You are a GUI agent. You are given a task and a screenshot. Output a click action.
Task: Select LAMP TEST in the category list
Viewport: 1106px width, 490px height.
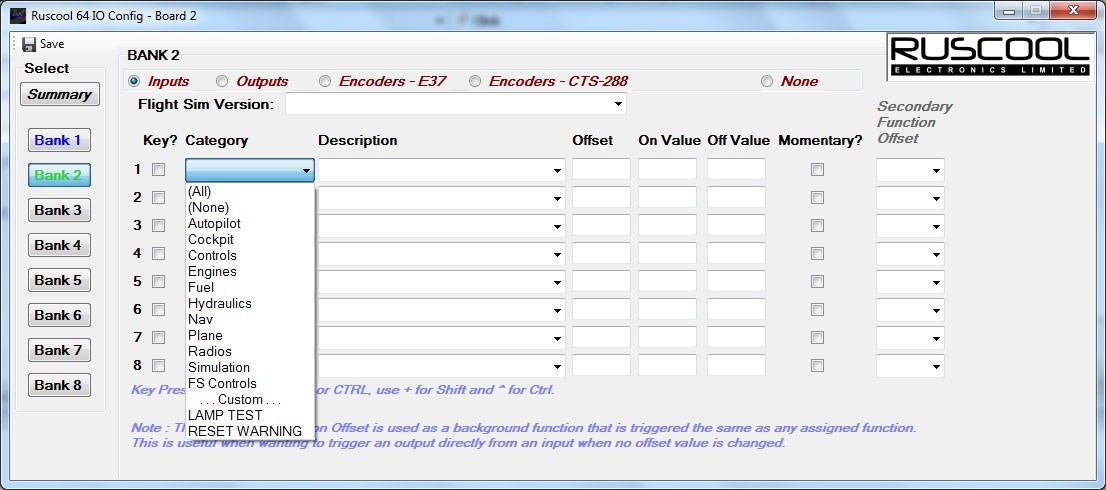[x=250, y=415]
